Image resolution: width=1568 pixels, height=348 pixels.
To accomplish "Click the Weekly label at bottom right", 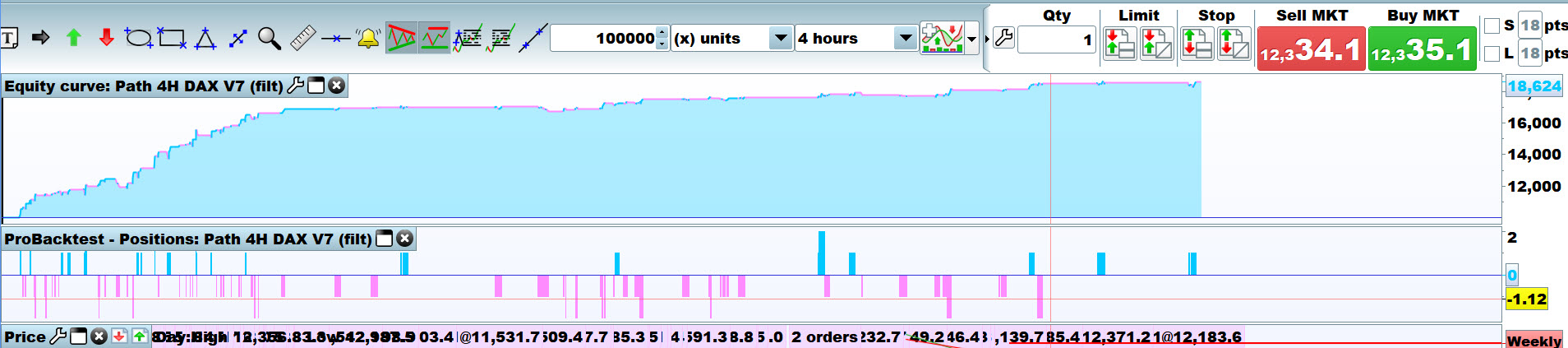I will point(1534,341).
